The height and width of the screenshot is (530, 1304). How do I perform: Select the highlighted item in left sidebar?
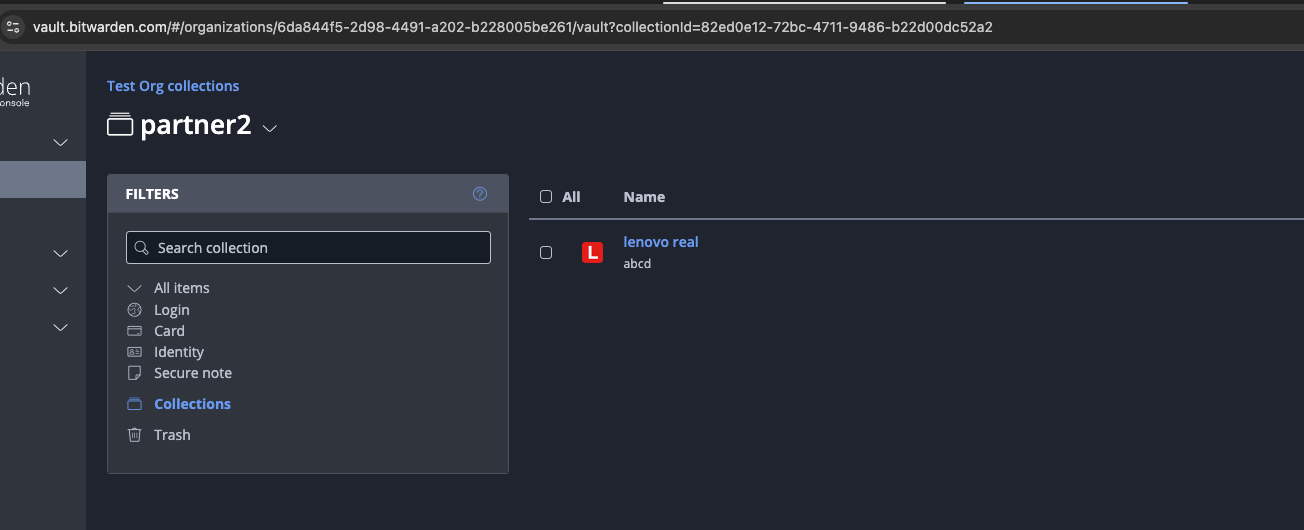tap(42, 180)
